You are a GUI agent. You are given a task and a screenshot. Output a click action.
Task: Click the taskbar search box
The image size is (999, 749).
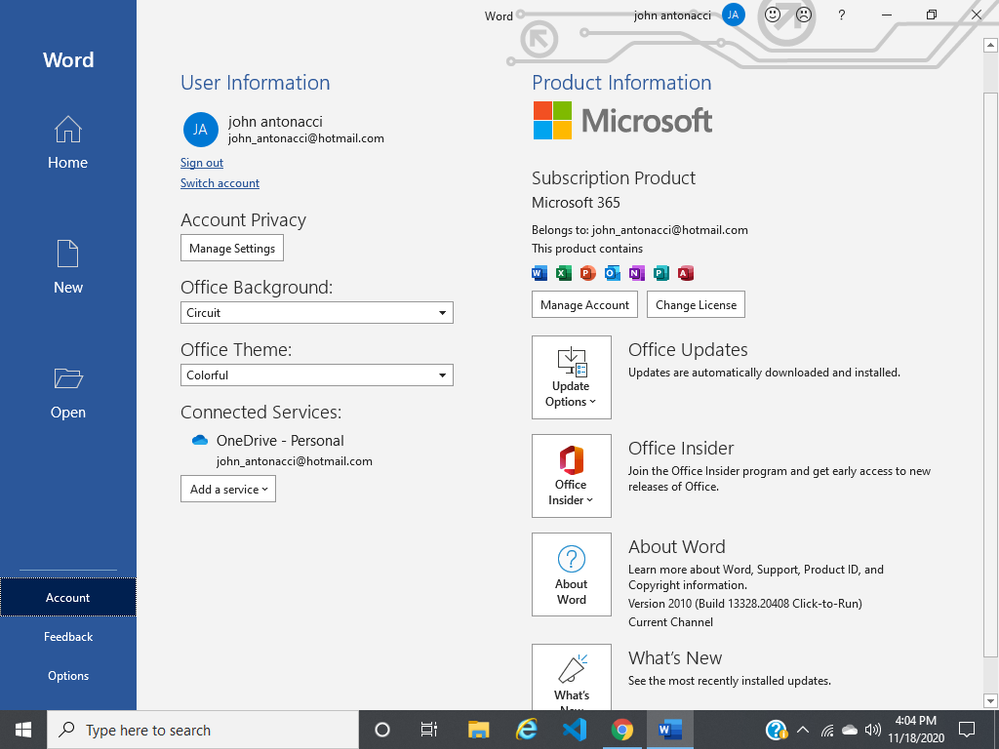pos(203,730)
